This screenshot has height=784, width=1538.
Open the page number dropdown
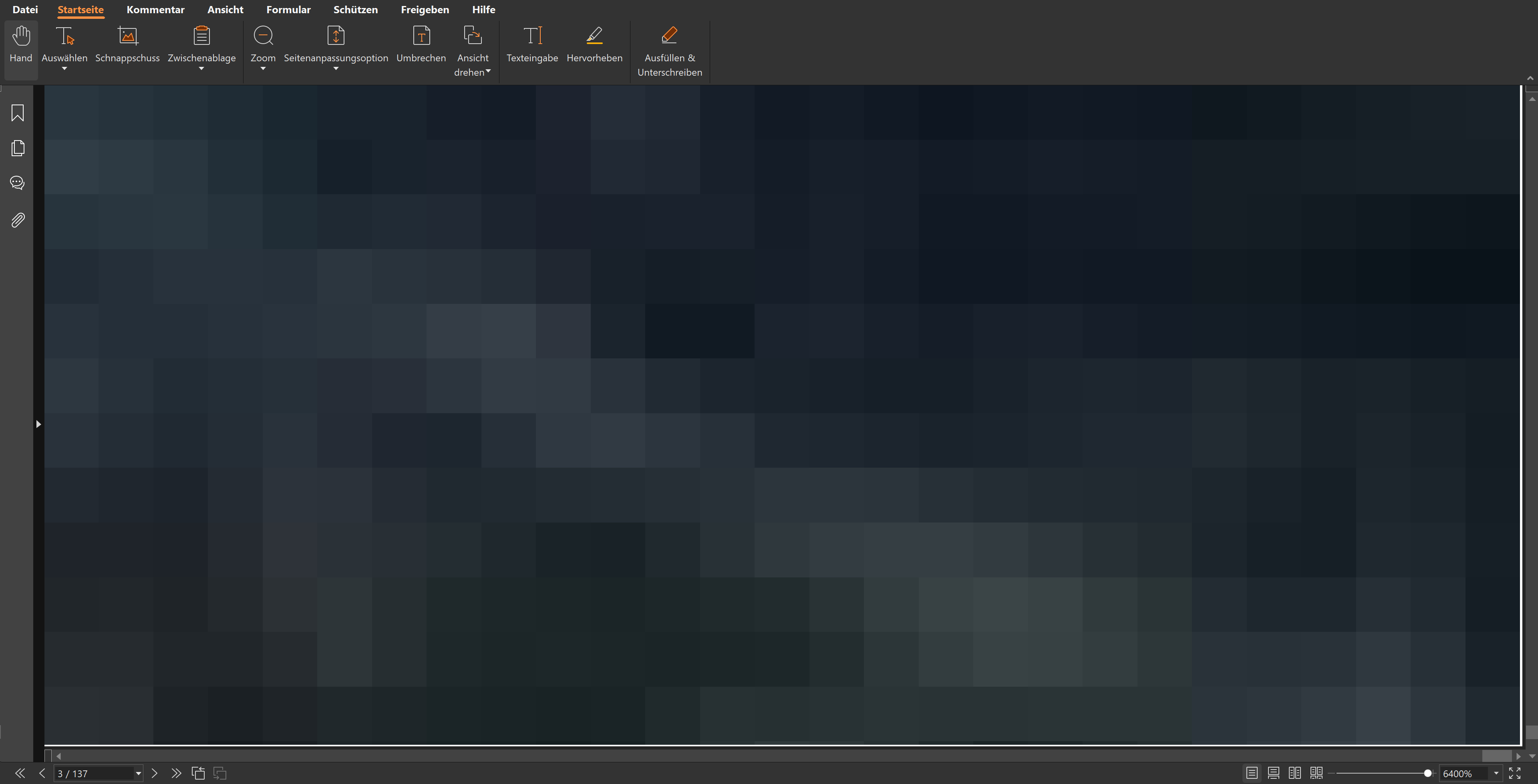(138, 773)
